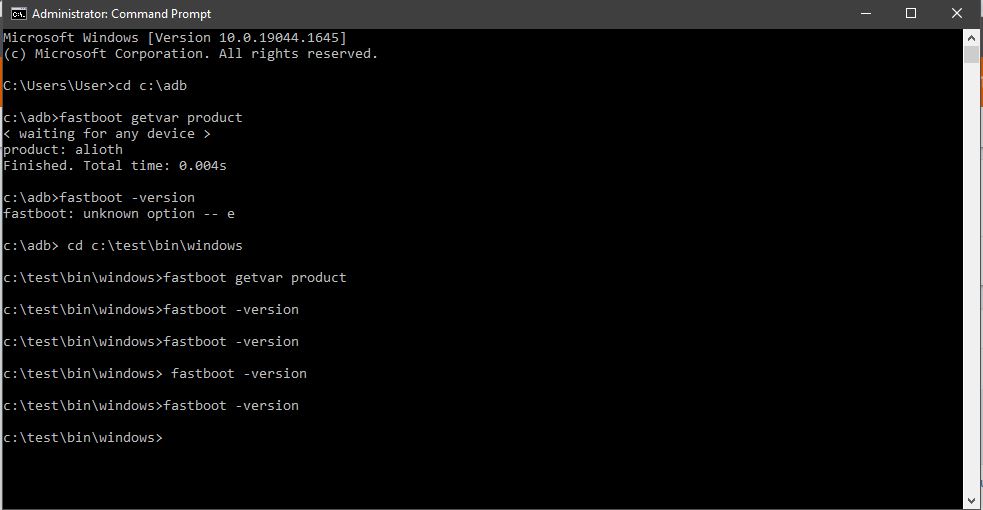The height and width of the screenshot is (510, 983).
Task: Click the 'product: alioth' output line
Action: click(x=63, y=150)
